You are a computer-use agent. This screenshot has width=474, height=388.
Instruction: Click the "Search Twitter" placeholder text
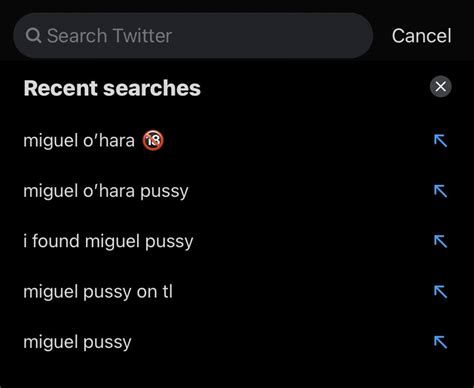(x=109, y=36)
